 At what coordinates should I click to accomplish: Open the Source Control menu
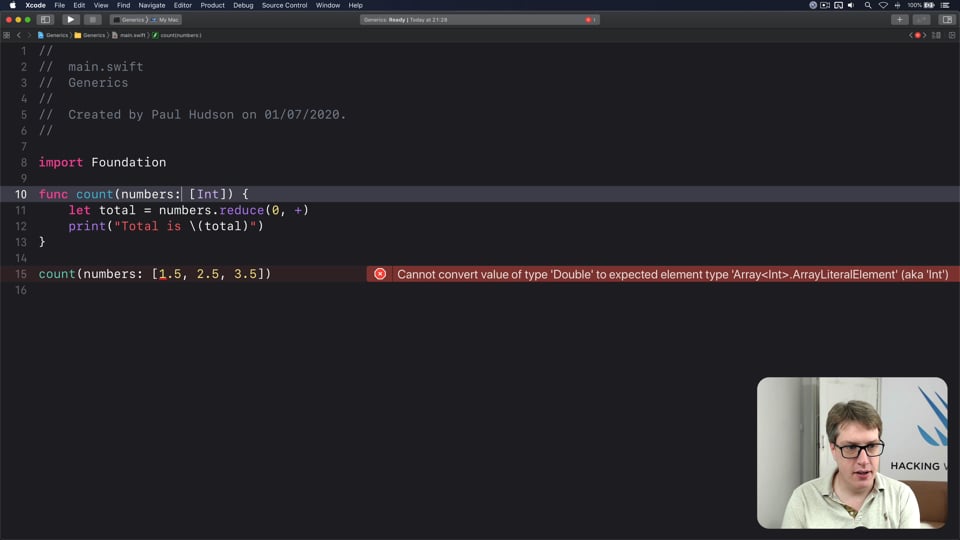pos(284,5)
